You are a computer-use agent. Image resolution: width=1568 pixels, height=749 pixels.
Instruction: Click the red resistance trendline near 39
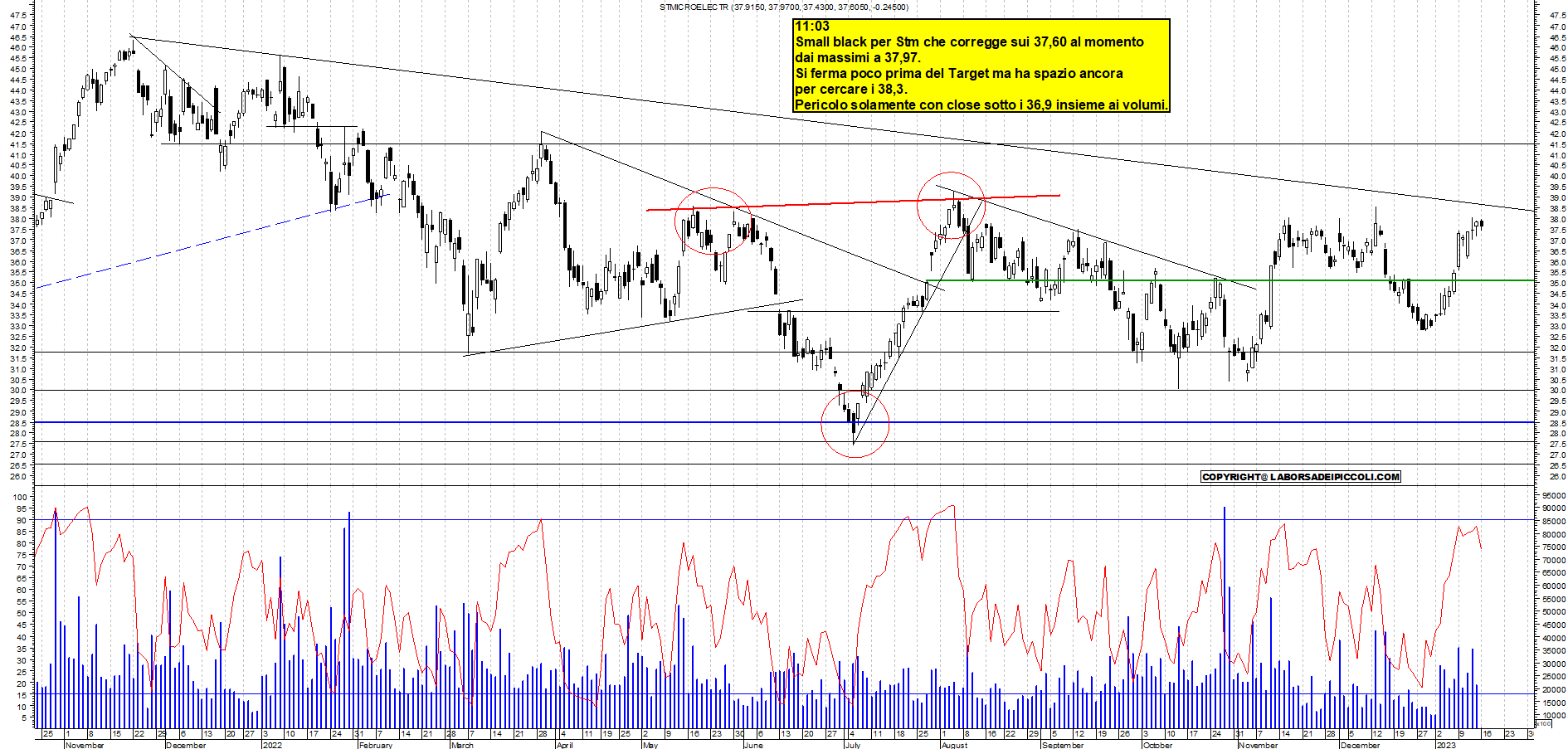pos(853,202)
